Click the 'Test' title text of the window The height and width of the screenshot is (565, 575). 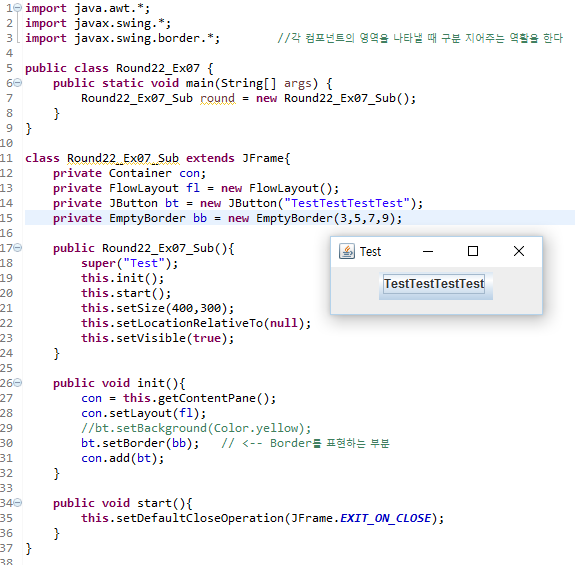click(370, 252)
